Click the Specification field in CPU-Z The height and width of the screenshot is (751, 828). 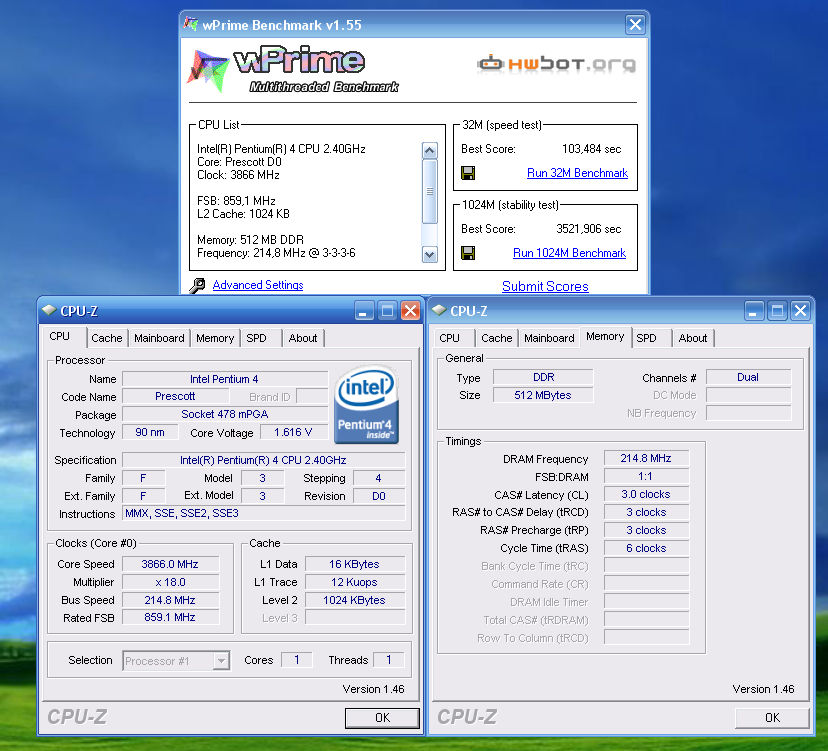(x=264, y=460)
